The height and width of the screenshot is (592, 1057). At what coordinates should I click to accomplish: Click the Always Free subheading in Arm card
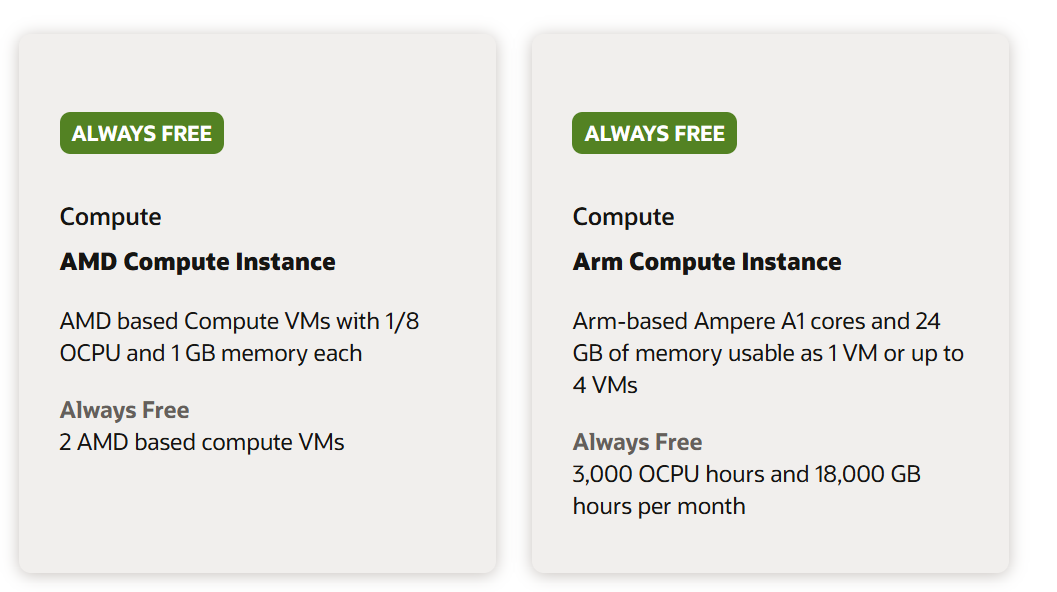638,442
